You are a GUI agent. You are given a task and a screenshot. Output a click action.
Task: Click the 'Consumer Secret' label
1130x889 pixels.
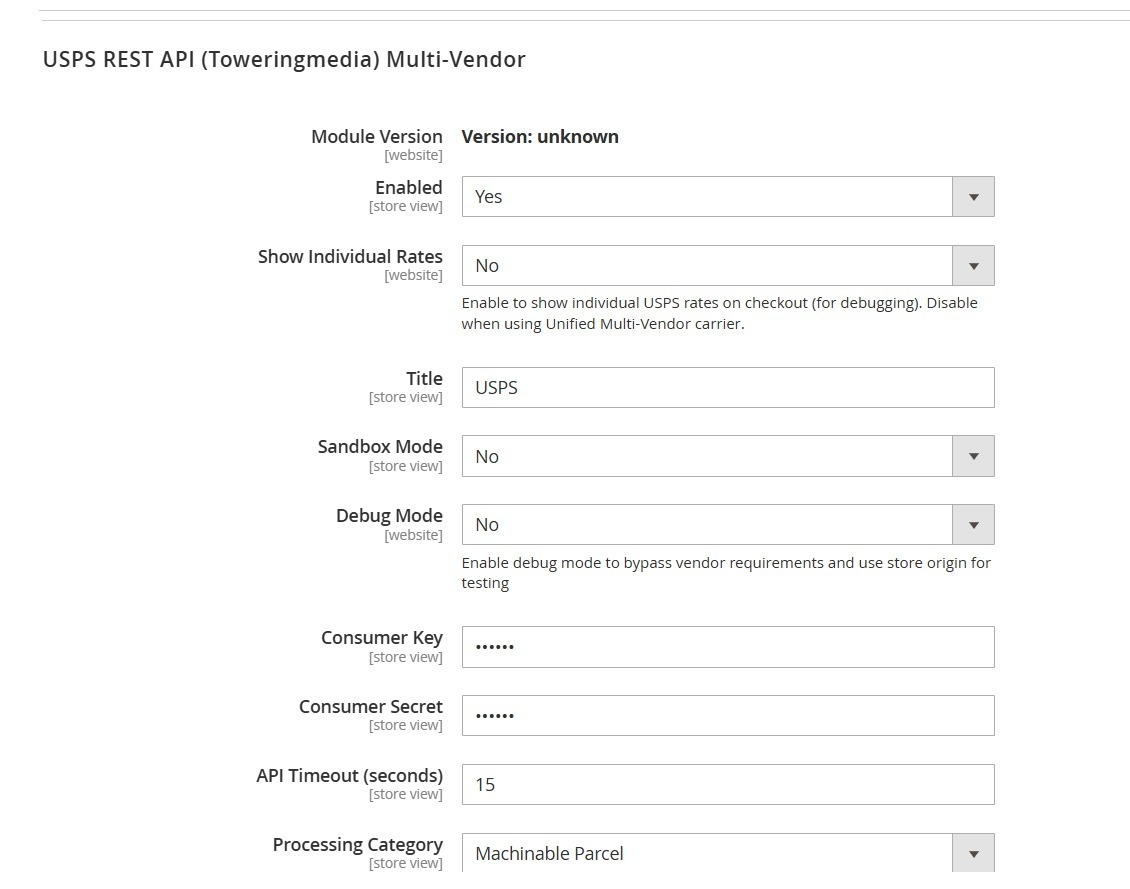pyautogui.click(x=371, y=707)
